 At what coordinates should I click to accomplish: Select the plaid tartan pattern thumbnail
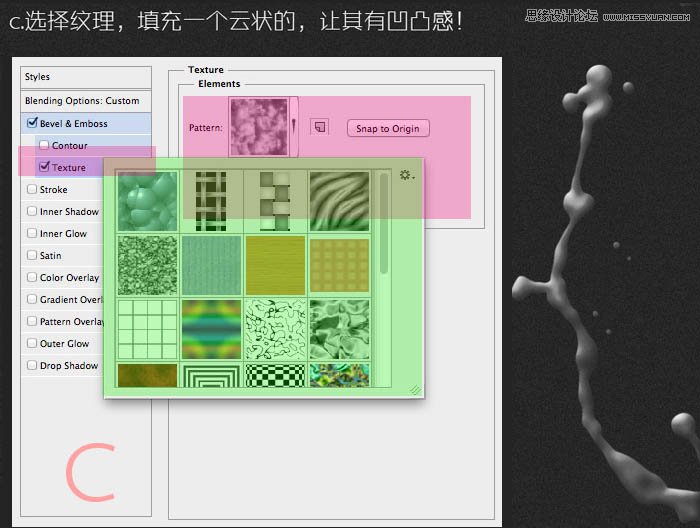click(x=211, y=201)
